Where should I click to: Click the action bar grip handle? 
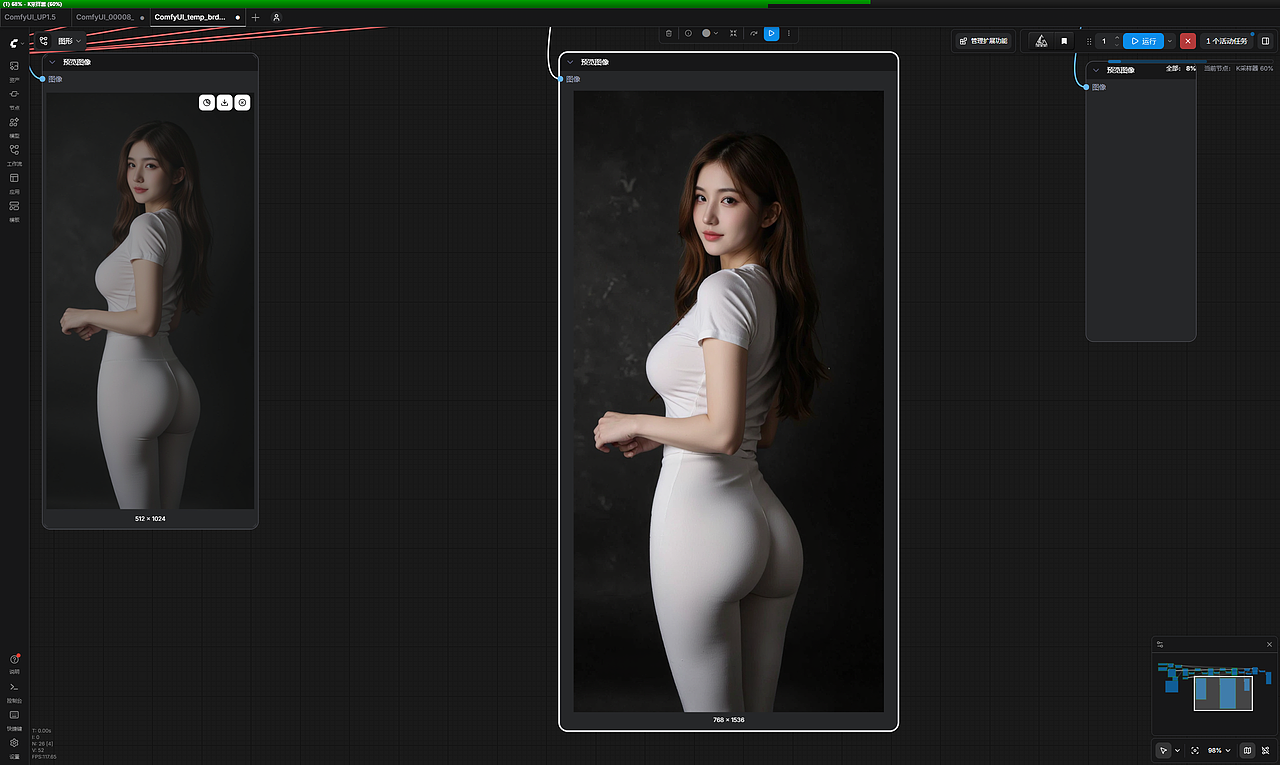coord(1089,41)
